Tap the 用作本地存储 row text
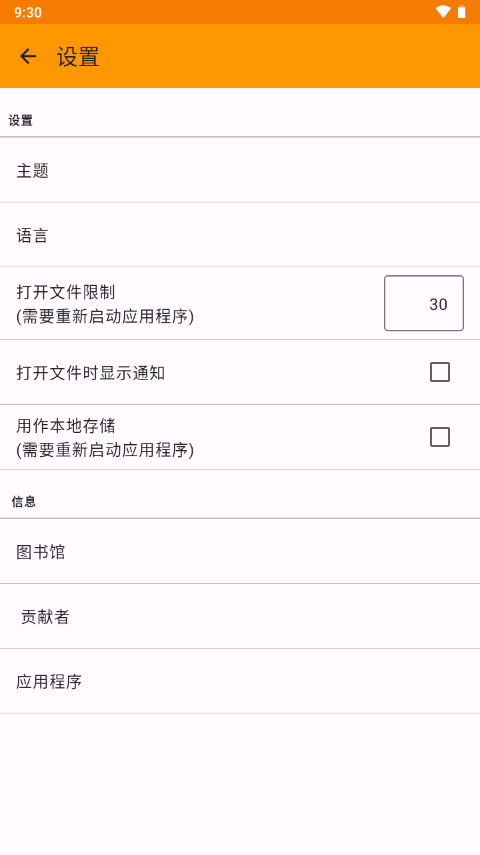The width and height of the screenshot is (480, 855). (x=65, y=425)
